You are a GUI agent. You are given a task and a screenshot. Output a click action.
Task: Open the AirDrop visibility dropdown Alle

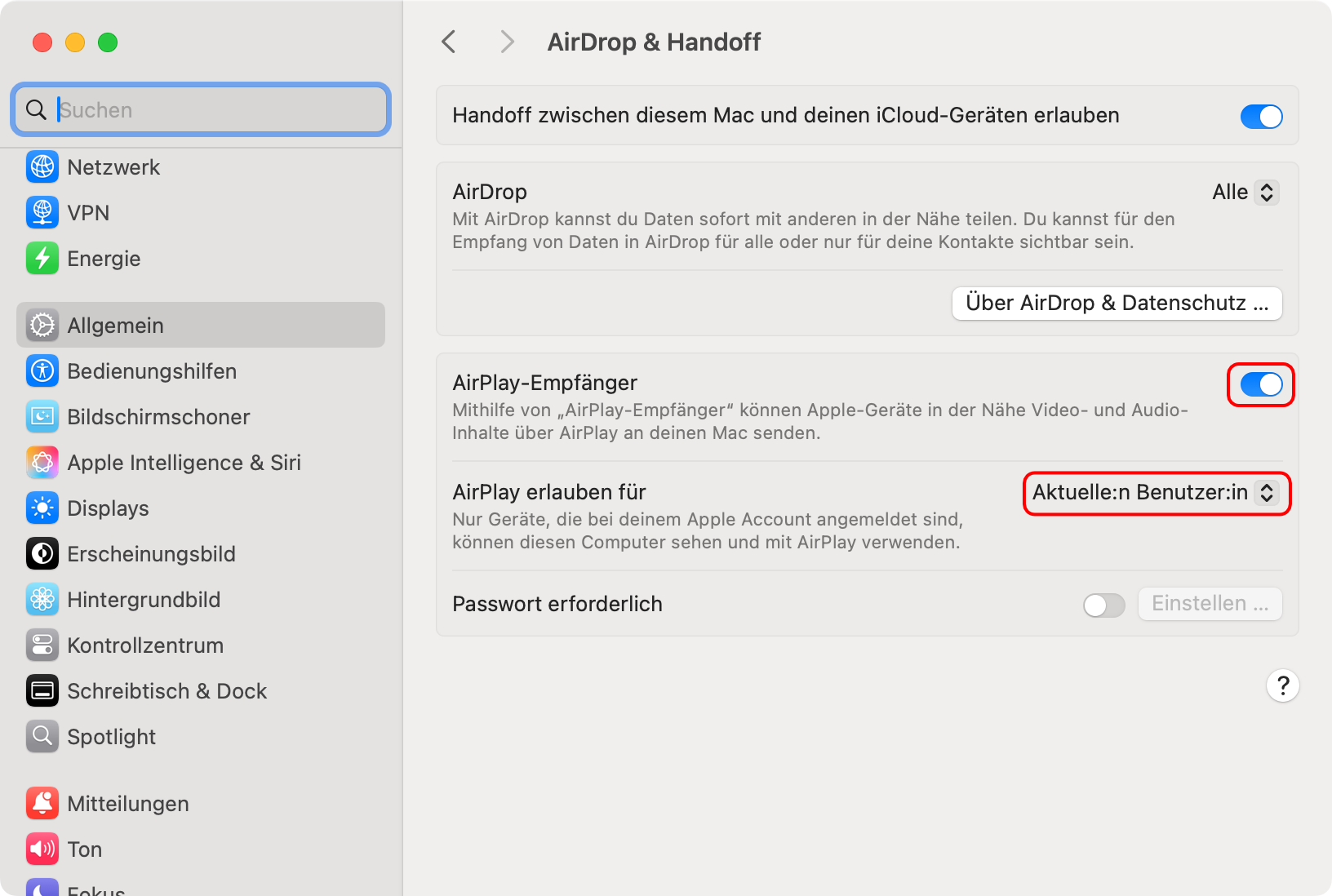pyautogui.click(x=1245, y=193)
